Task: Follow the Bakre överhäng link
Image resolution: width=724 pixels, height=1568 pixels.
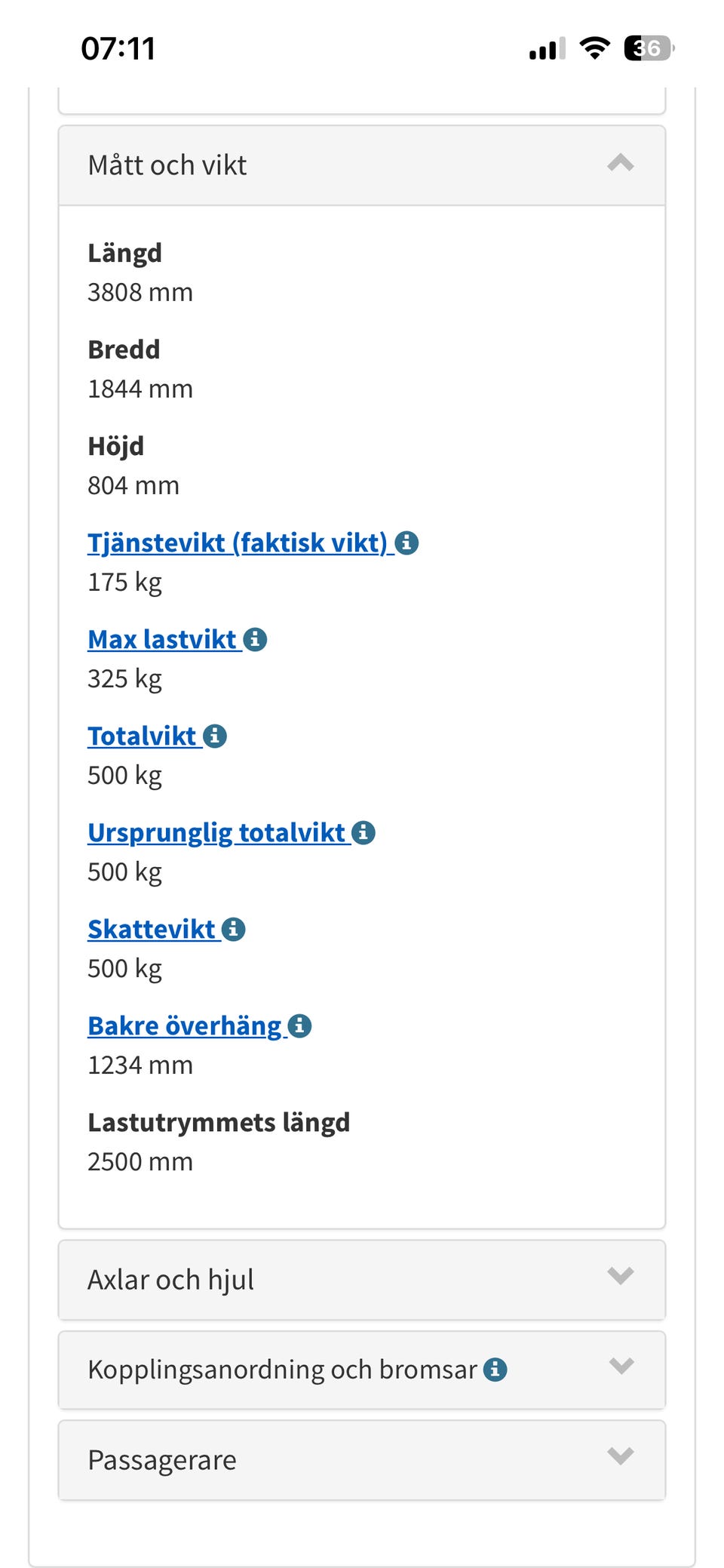Action: 185,1025
